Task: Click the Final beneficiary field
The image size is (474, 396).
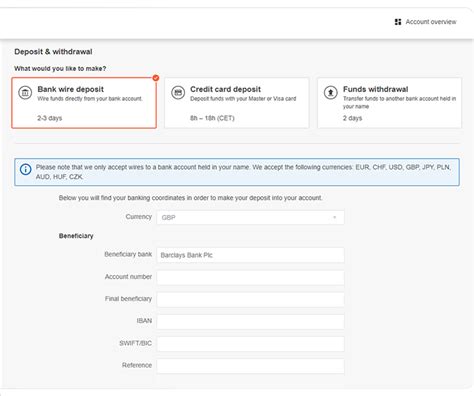Action: click(x=250, y=299)
